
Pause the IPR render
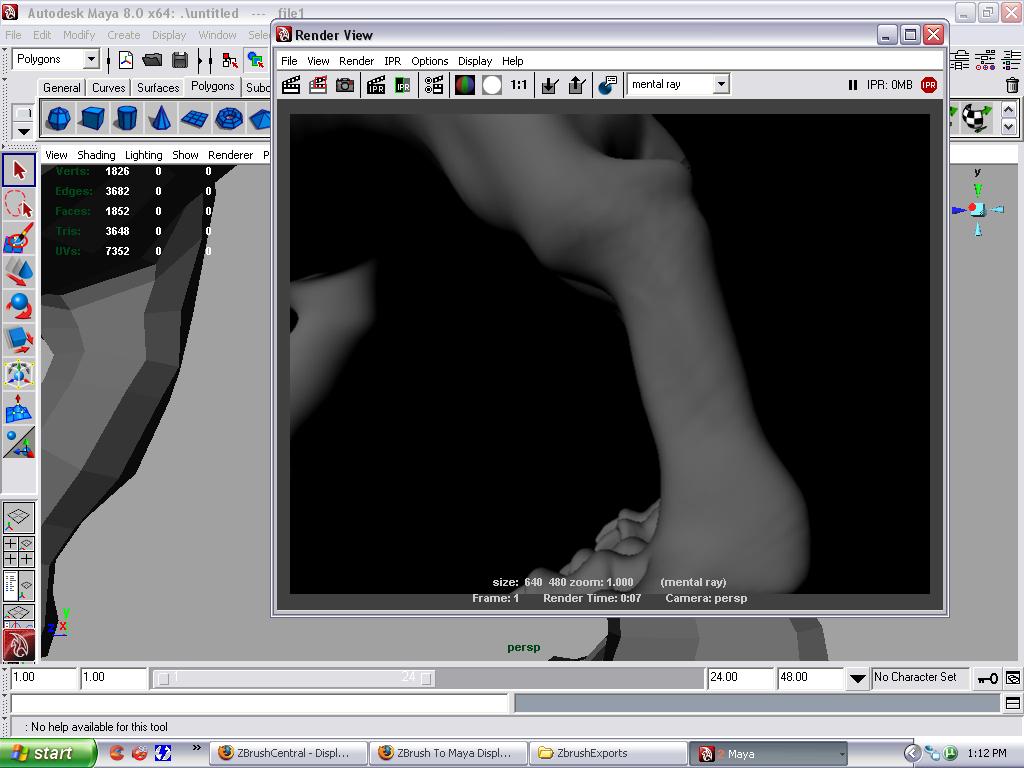click(855, 84)
